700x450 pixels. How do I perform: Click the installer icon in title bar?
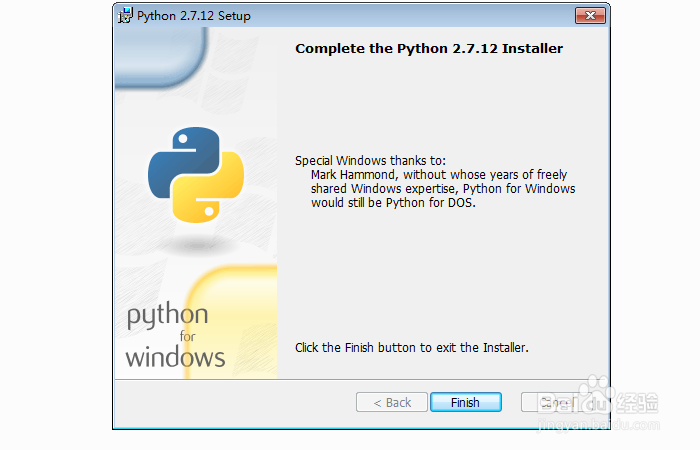pos(125,16)
